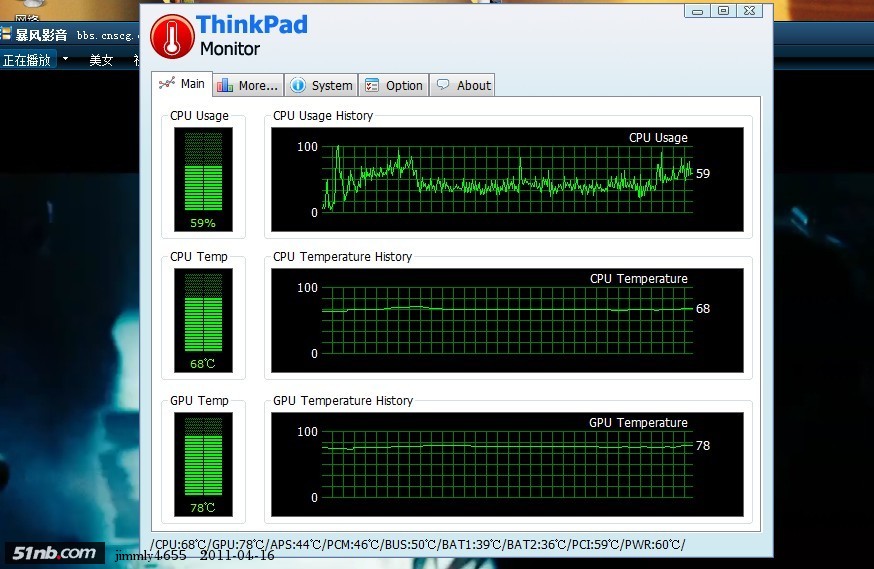Click the 'CPU Temperature History' group label

click(x=342, y=257)
